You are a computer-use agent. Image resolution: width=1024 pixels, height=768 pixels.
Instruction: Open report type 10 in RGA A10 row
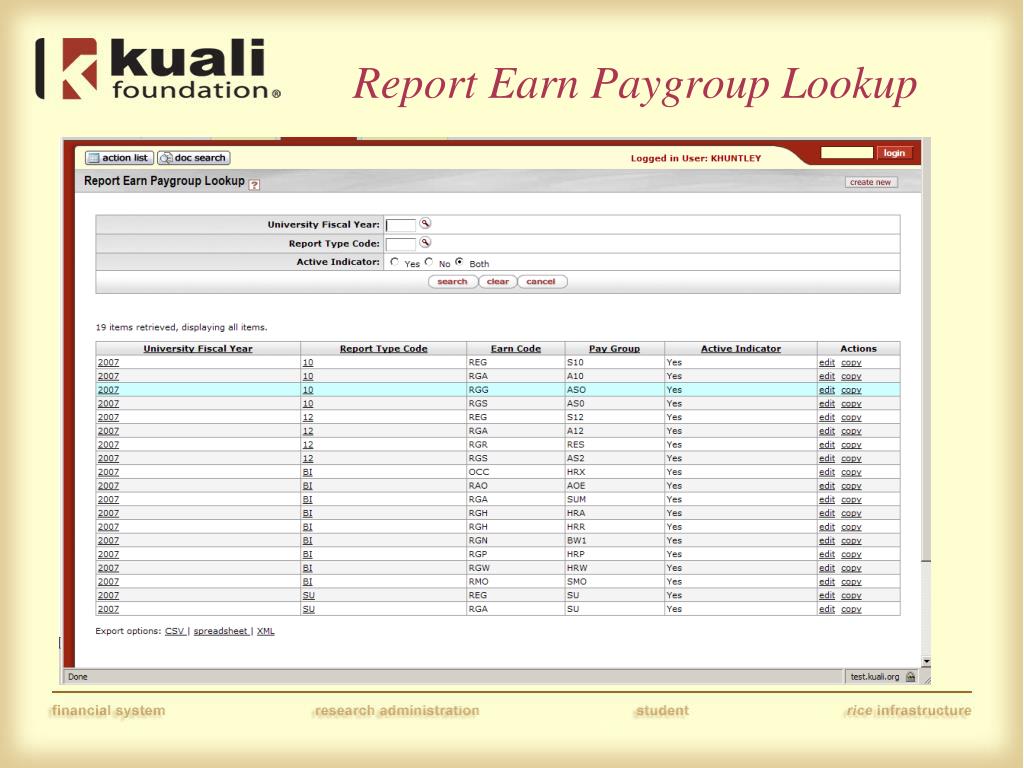308,376
